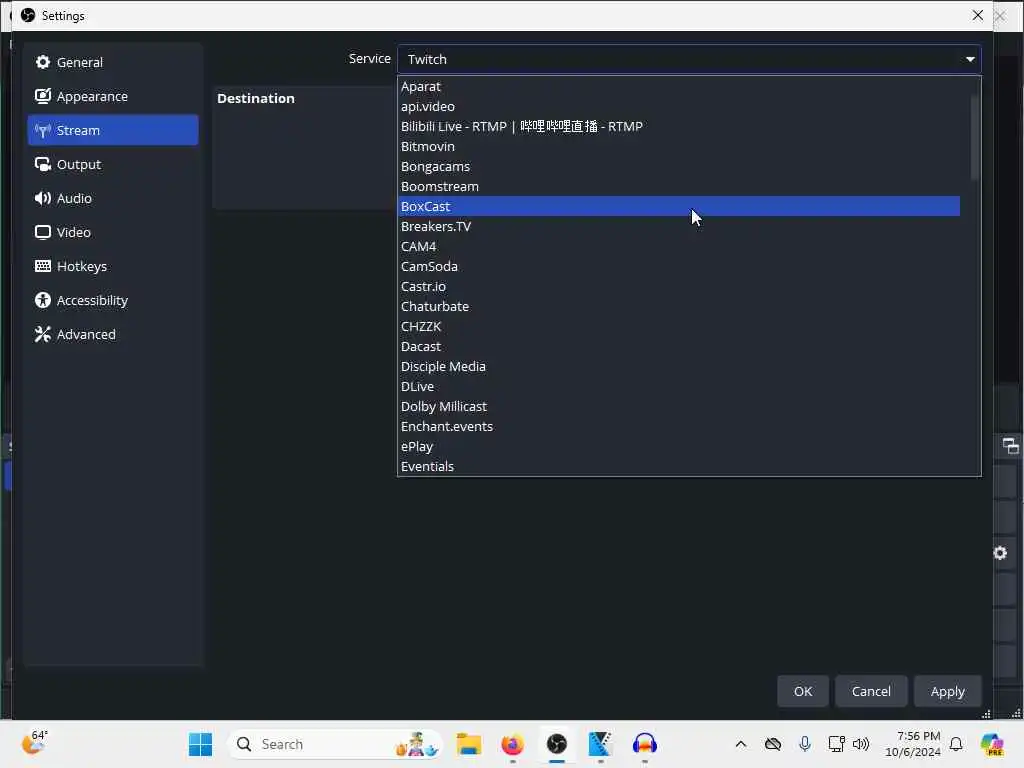Click the Cancel button
The height and width of the screenshot is (768, 1024).
pyautogui.click(x=871, y=691)
